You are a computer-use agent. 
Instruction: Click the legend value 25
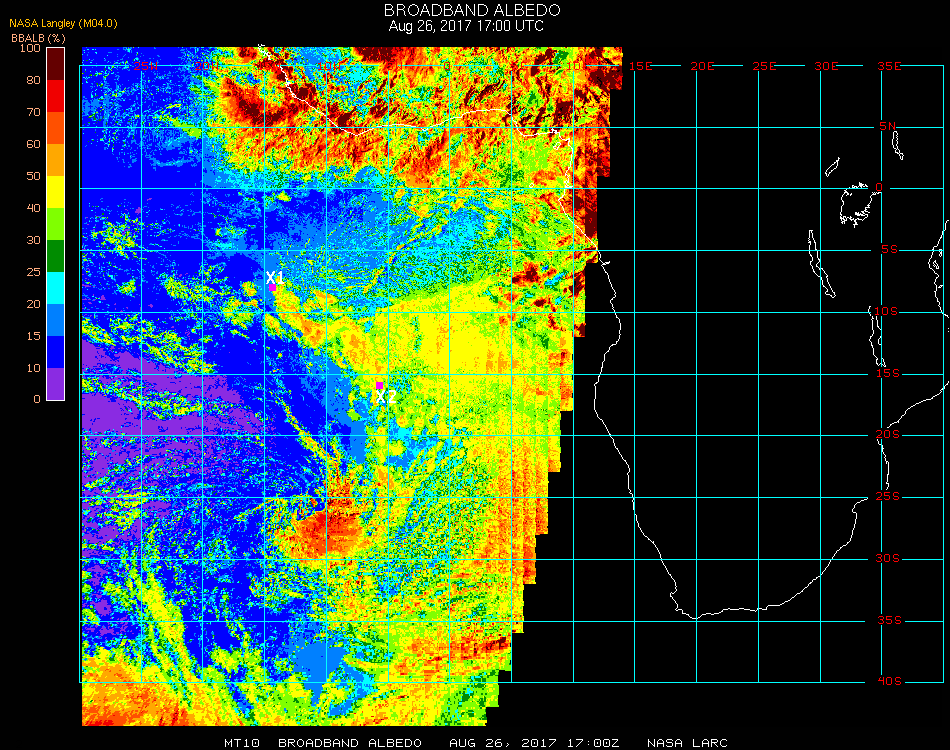[x=33, y=272]
